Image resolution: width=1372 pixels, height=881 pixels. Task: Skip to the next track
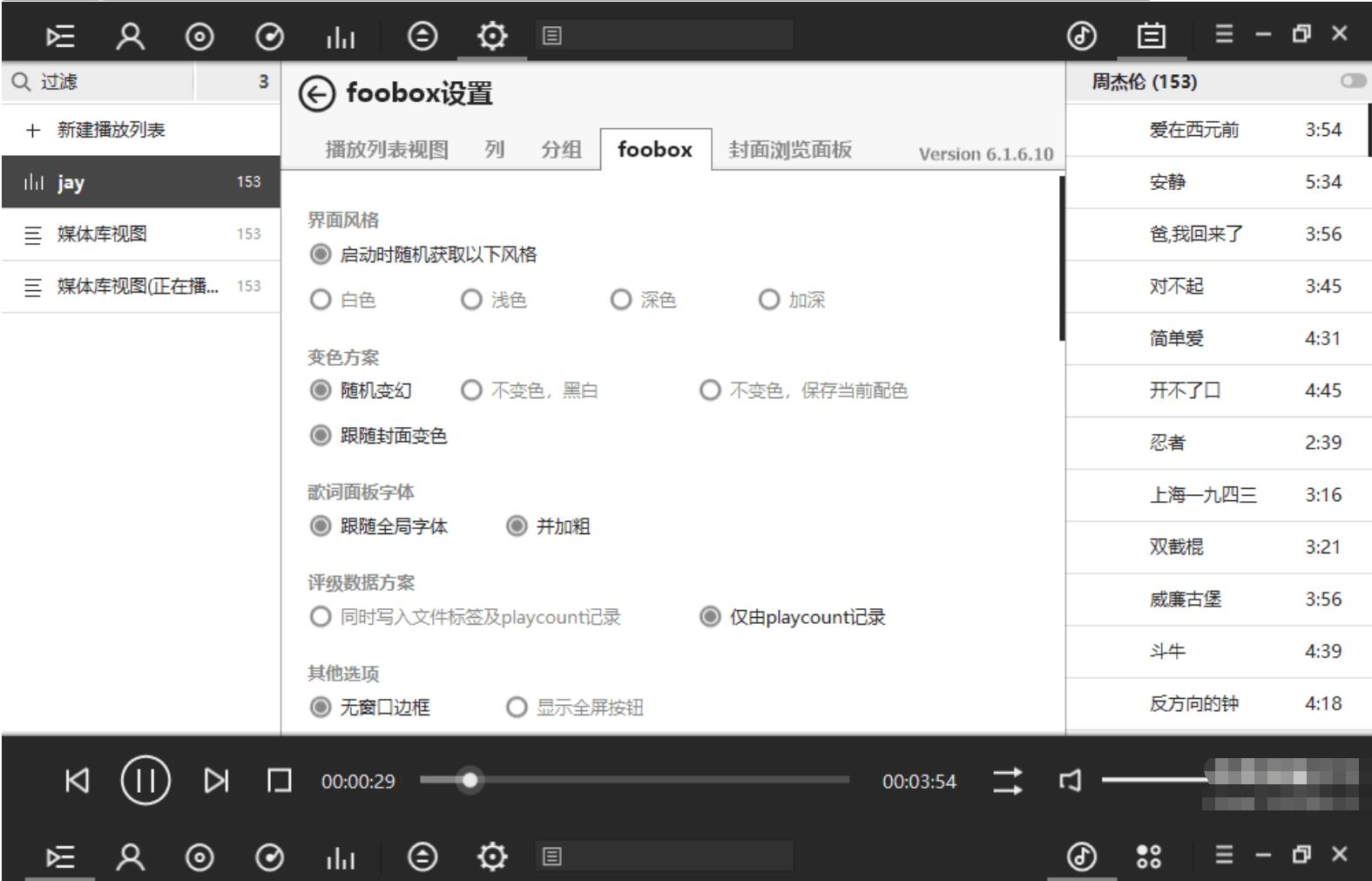[216, 780]
